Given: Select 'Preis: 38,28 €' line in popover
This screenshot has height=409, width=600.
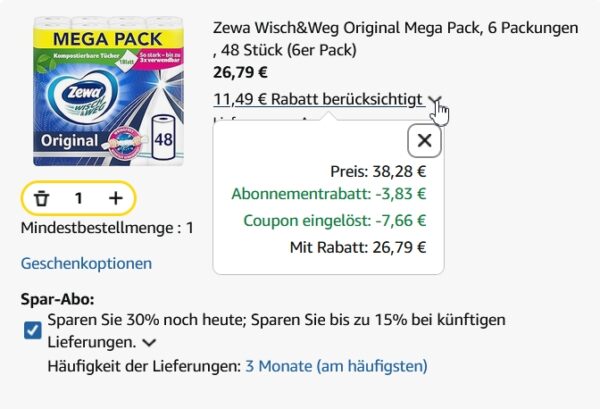Looking at the screenshot, I should point(378,171).
